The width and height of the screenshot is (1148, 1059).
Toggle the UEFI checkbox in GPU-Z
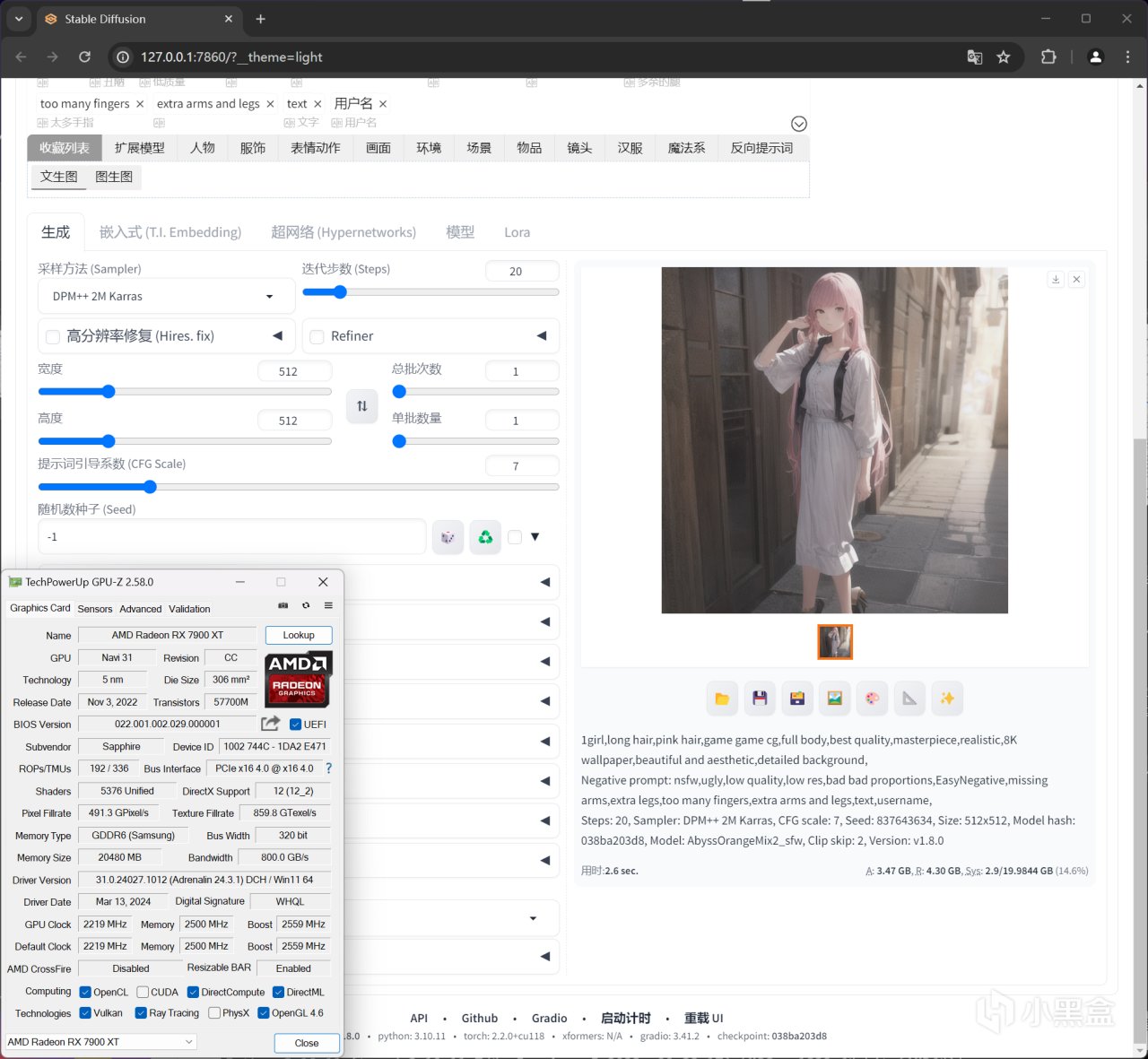[296, 725]
